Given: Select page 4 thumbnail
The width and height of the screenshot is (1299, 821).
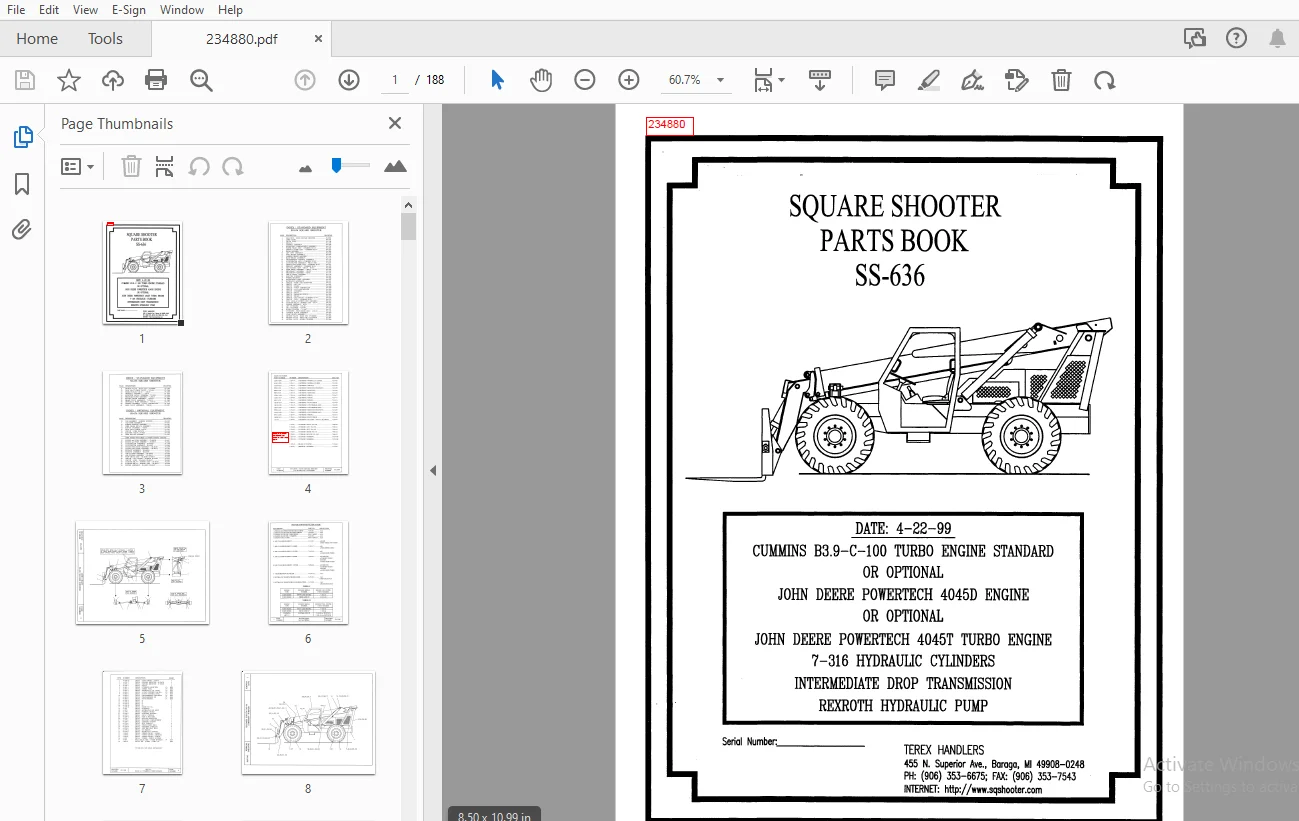Looking at the screenshot, I should click(x=308, y=422).
